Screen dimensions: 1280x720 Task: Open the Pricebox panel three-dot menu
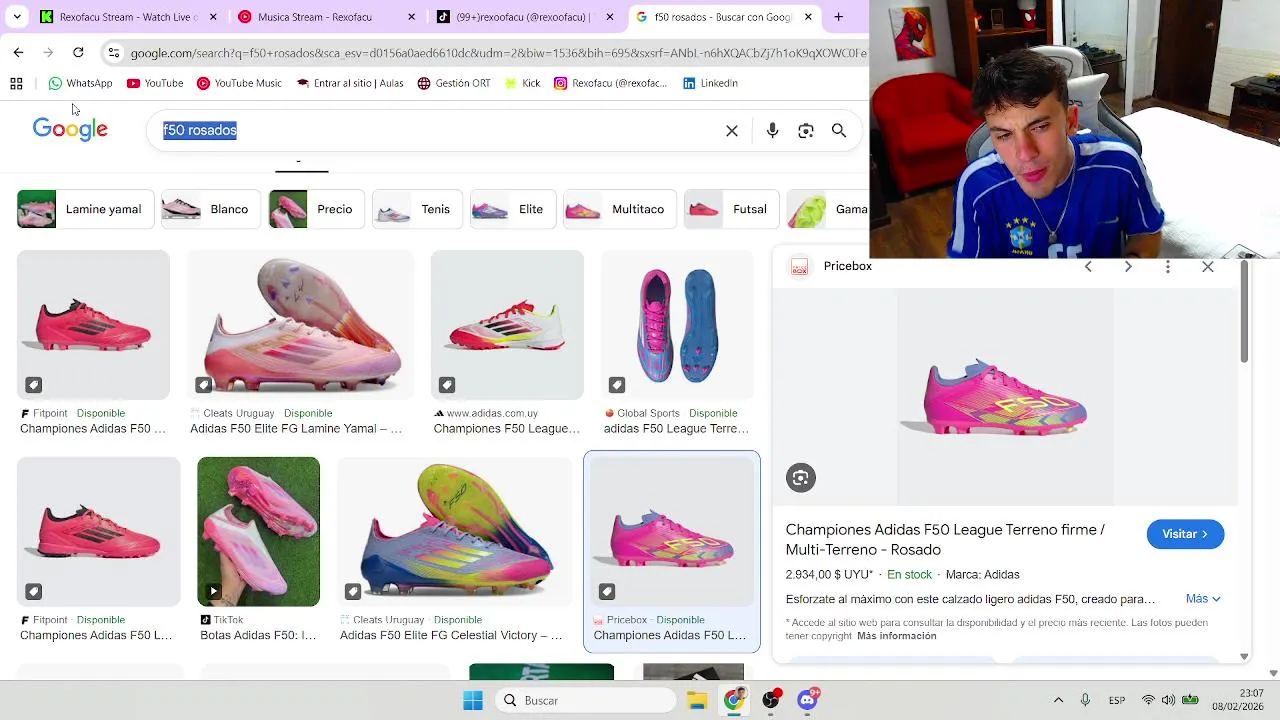point(1168,267)
